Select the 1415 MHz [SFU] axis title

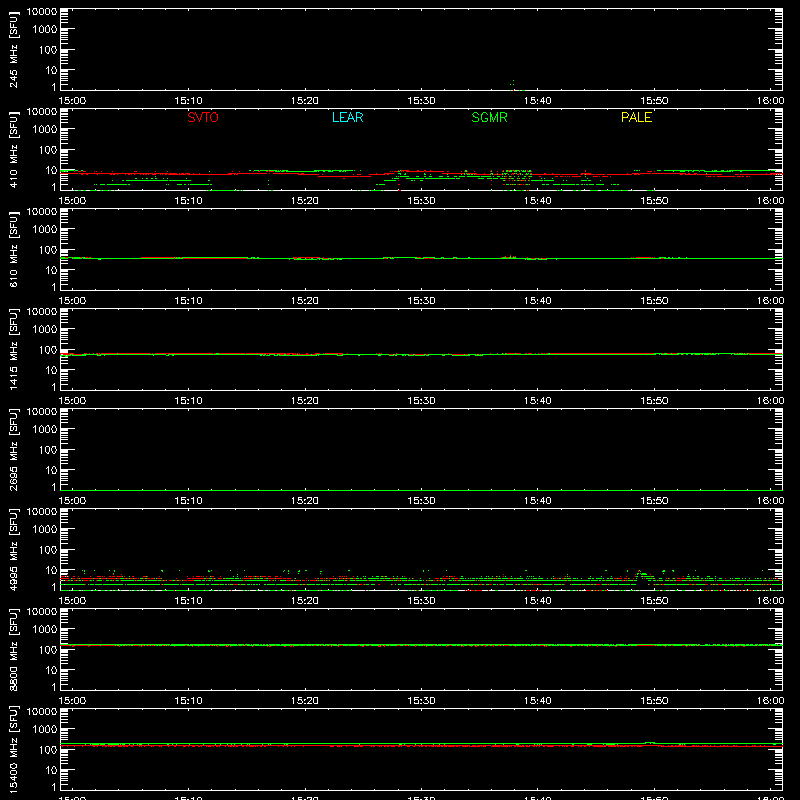click(13, 350)
